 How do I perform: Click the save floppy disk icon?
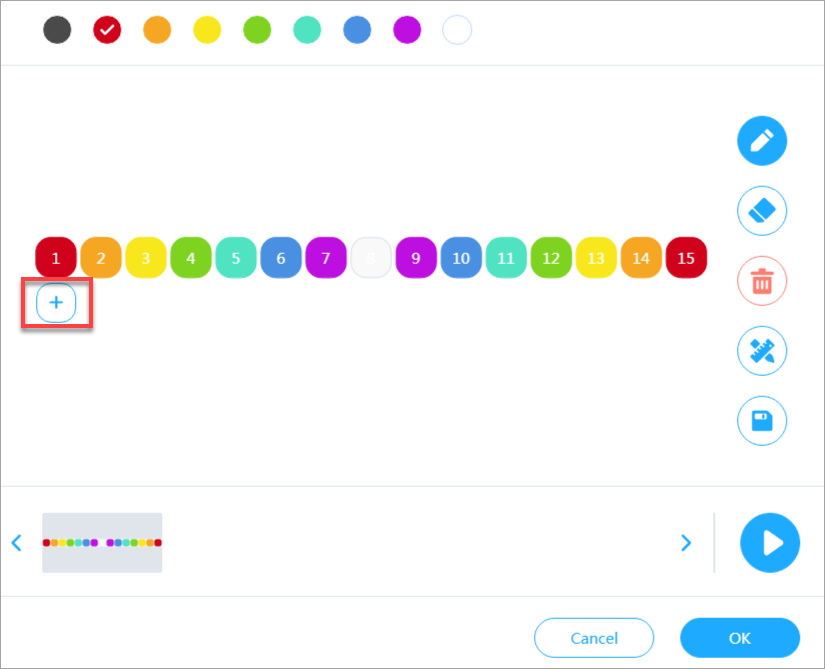[762, 421]
